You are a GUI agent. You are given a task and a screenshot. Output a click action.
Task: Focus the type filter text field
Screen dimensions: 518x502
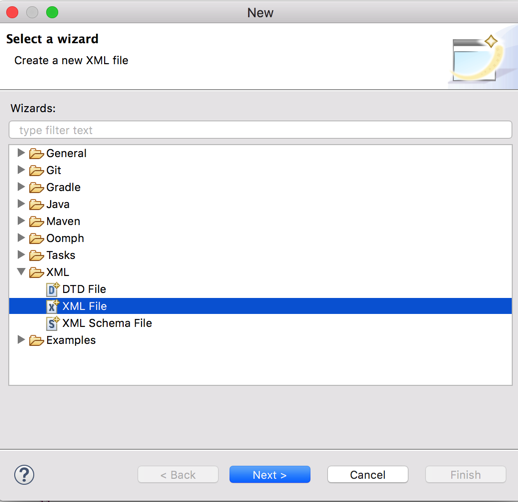260,130
